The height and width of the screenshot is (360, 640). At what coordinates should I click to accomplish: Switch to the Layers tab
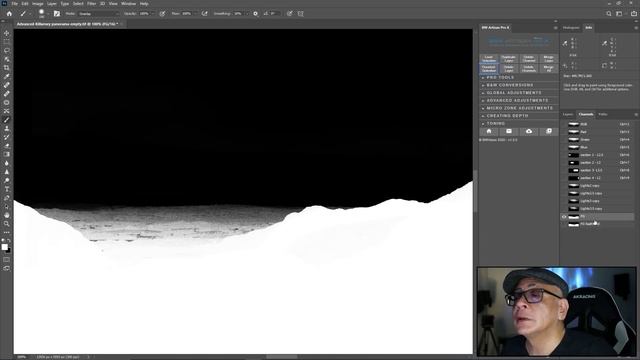568,114
